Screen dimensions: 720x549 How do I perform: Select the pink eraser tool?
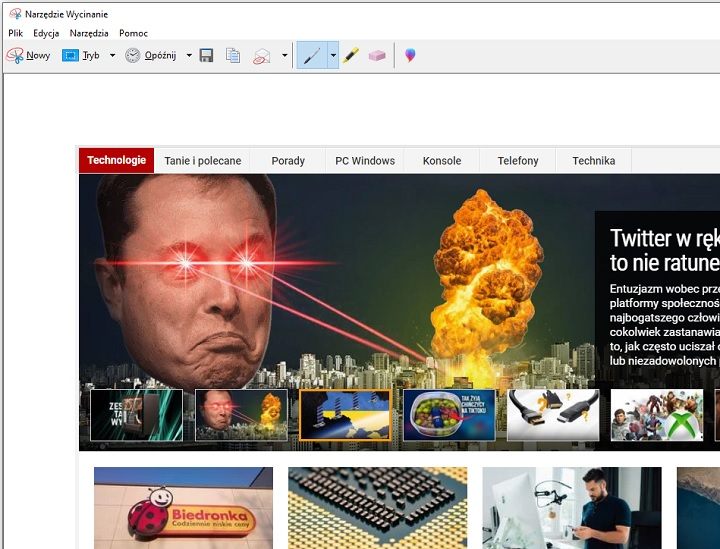(377, 56)
